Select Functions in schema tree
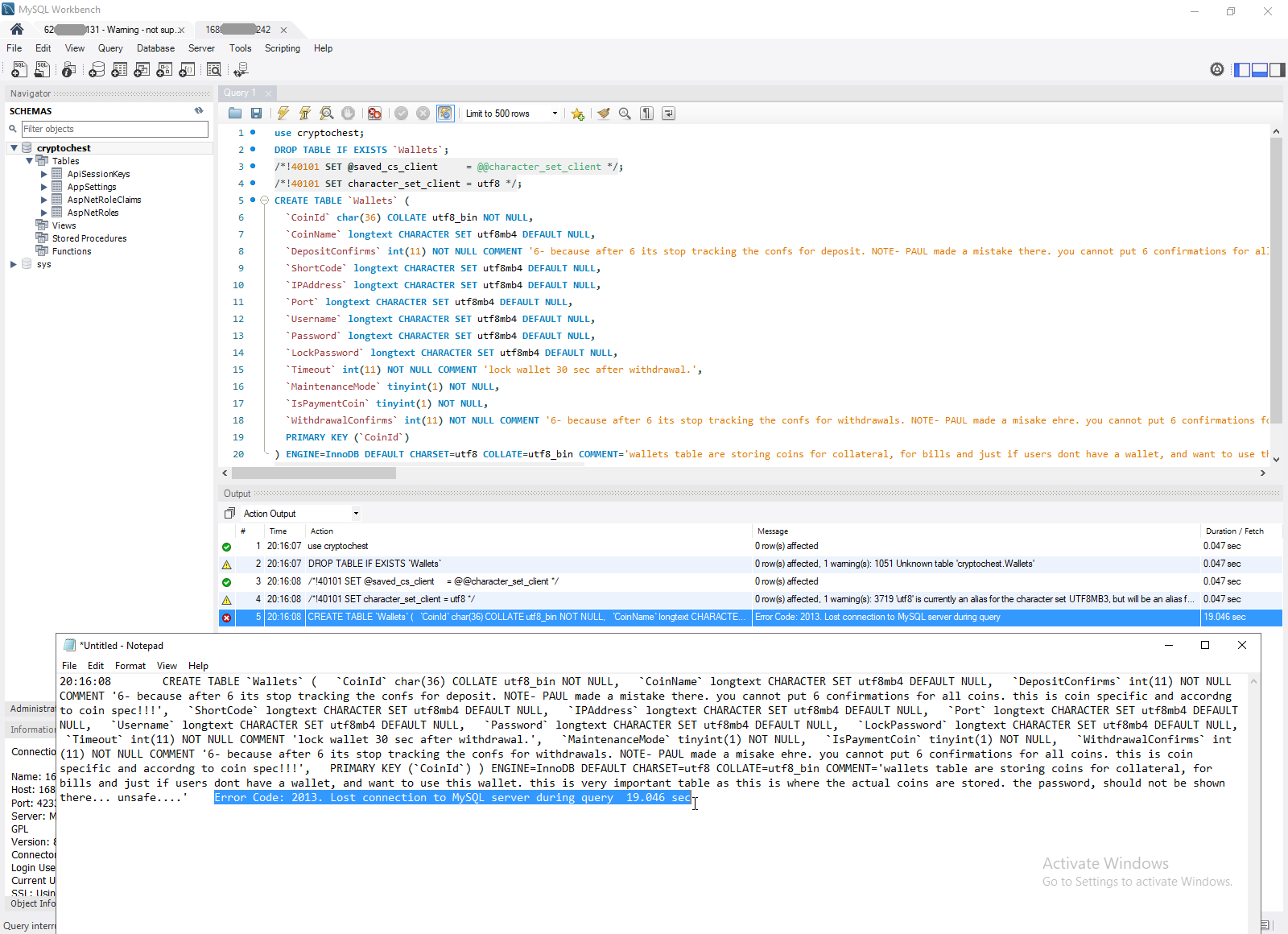The width and height of the screenshot is (1288, 934). tap(72, 251)
